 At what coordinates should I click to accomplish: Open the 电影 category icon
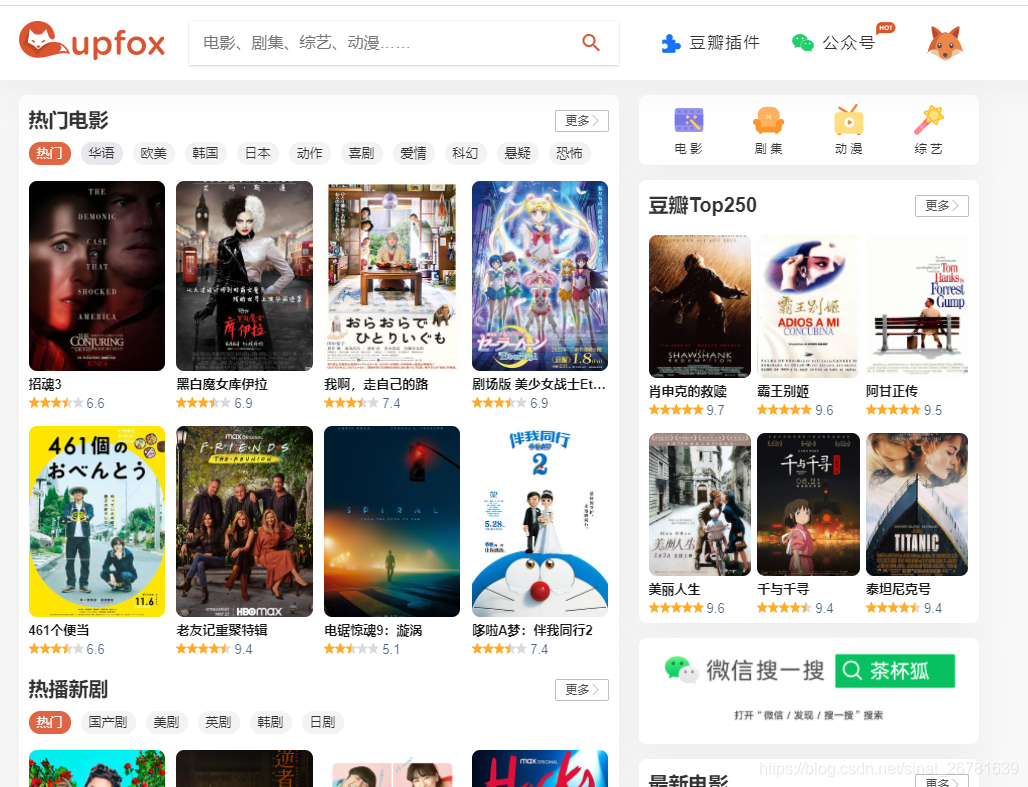tap(688, 131)
